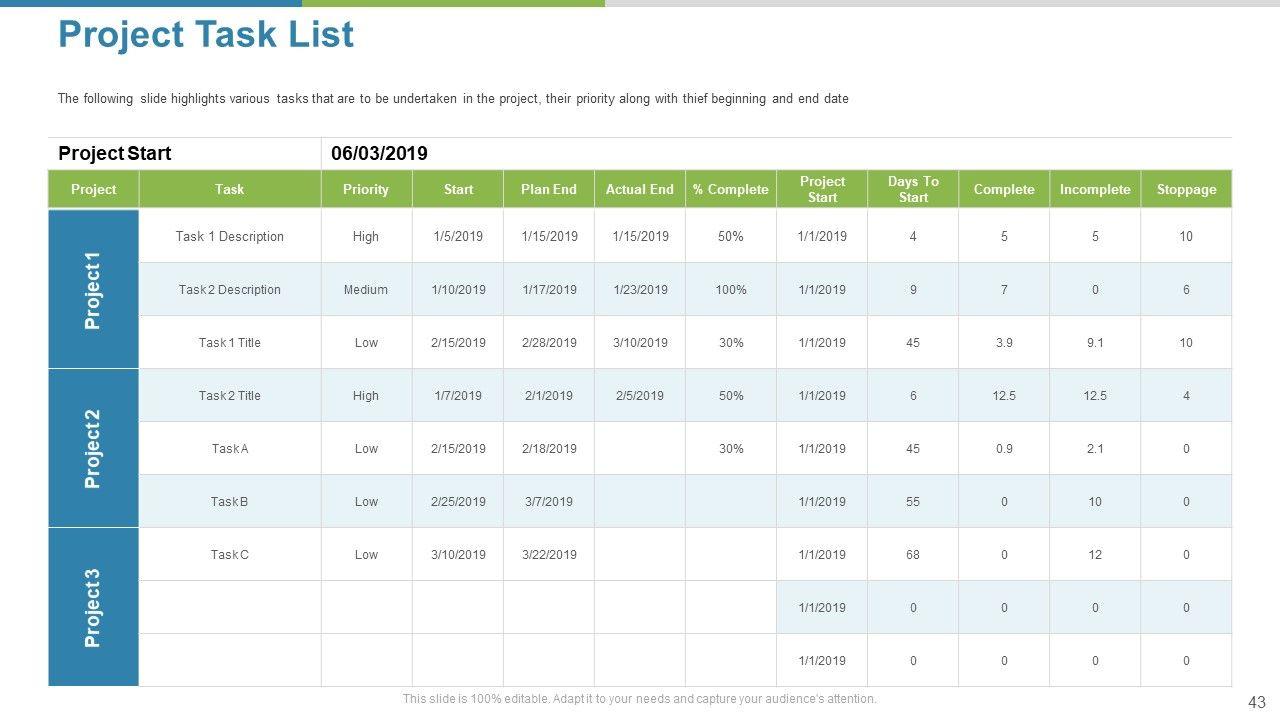The width and height of the screenshot is (1280, 720).
Task: Select the Task 2 Title cell
Action: pyautogui.click(x=230, y=396)
